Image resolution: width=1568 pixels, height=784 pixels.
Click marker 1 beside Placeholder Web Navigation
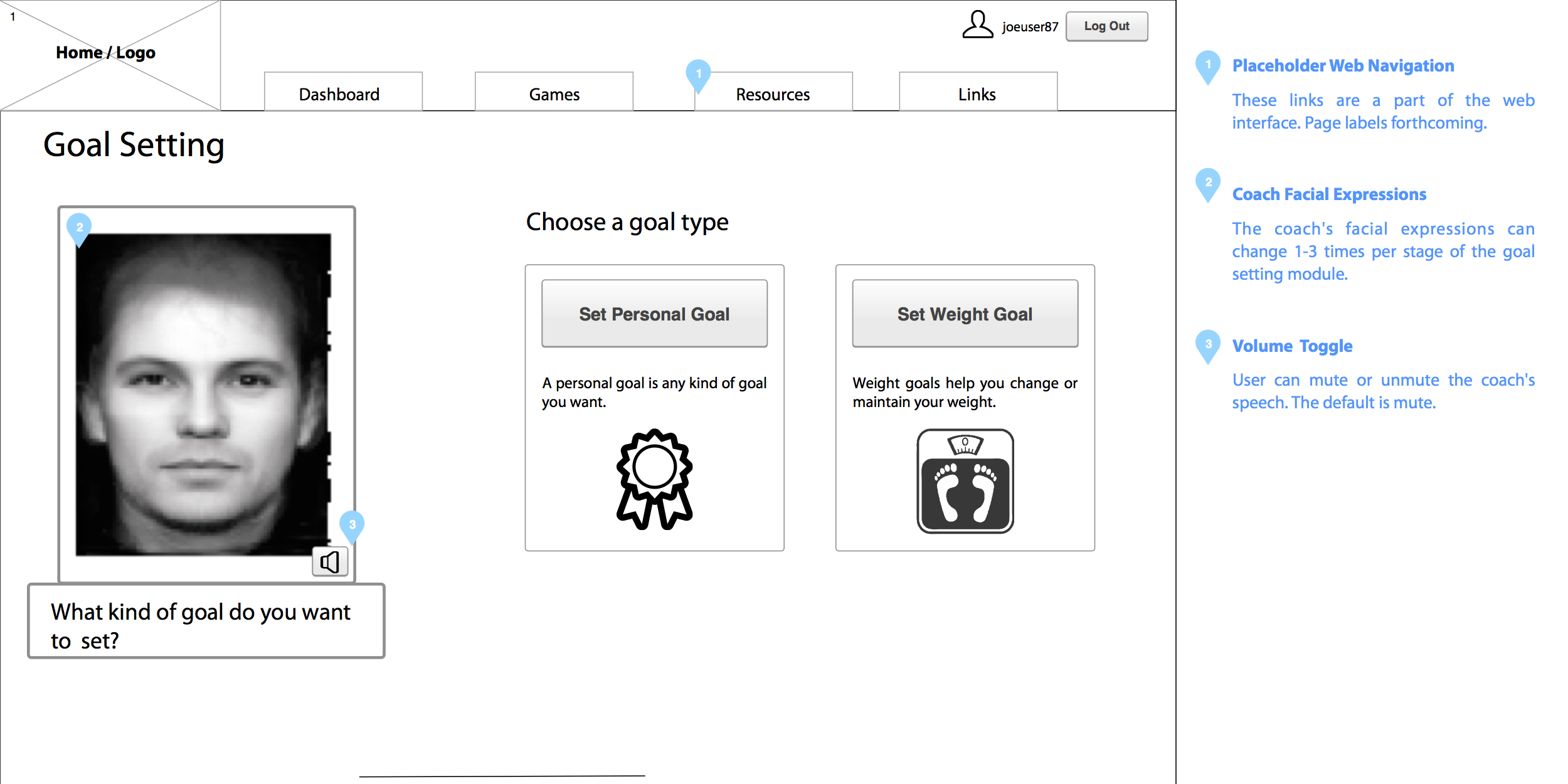(1208, 65)
